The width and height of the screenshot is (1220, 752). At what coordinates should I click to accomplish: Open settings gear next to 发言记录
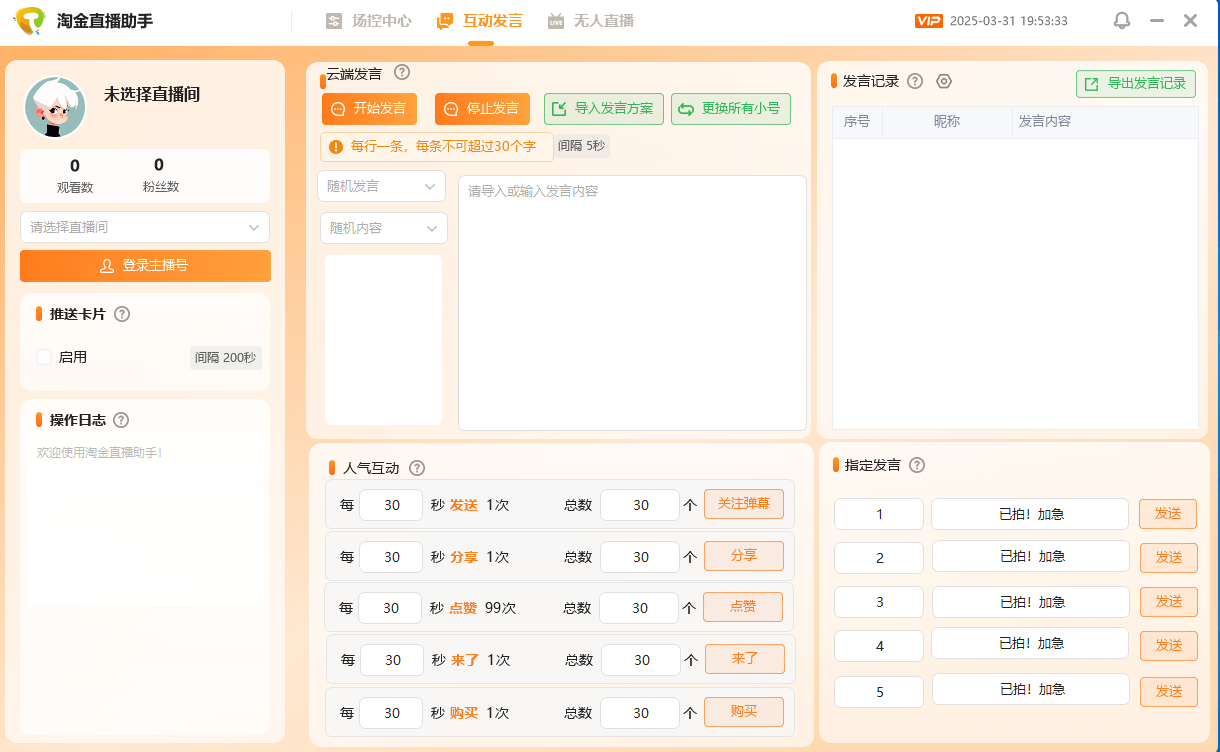(x=943, y=82)
